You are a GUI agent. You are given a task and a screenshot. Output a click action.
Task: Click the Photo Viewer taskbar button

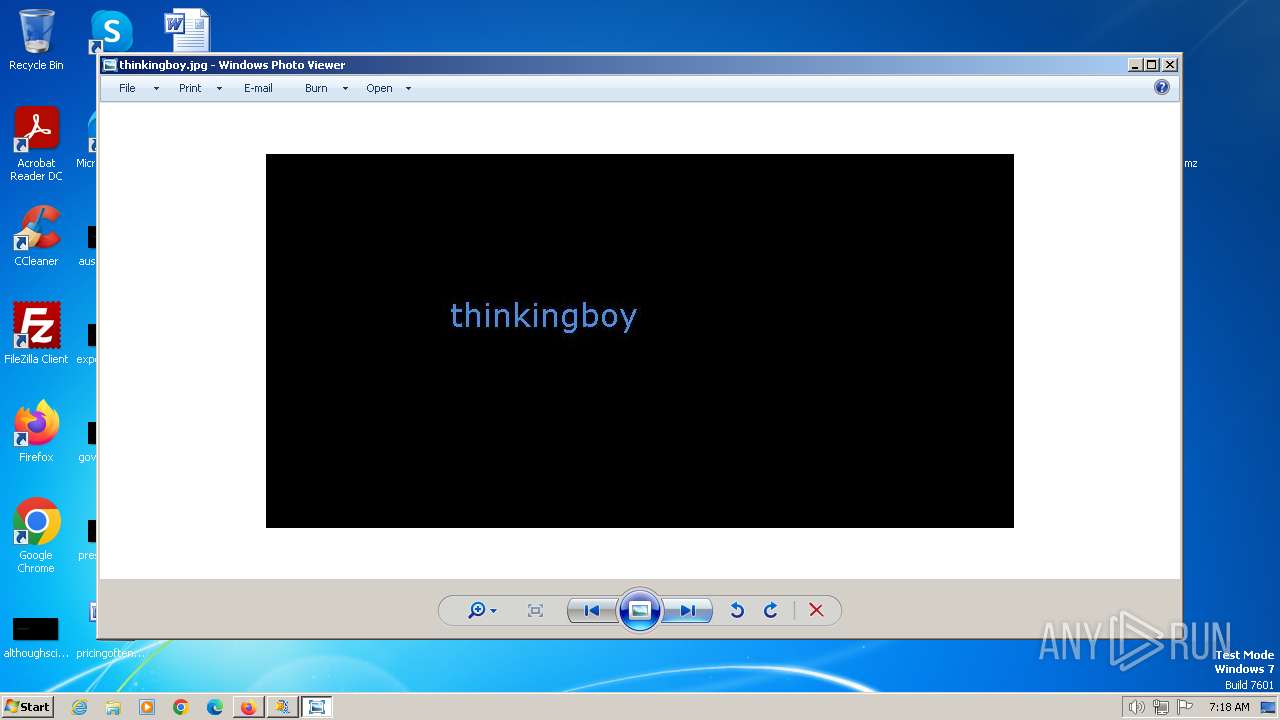point(317,707)
